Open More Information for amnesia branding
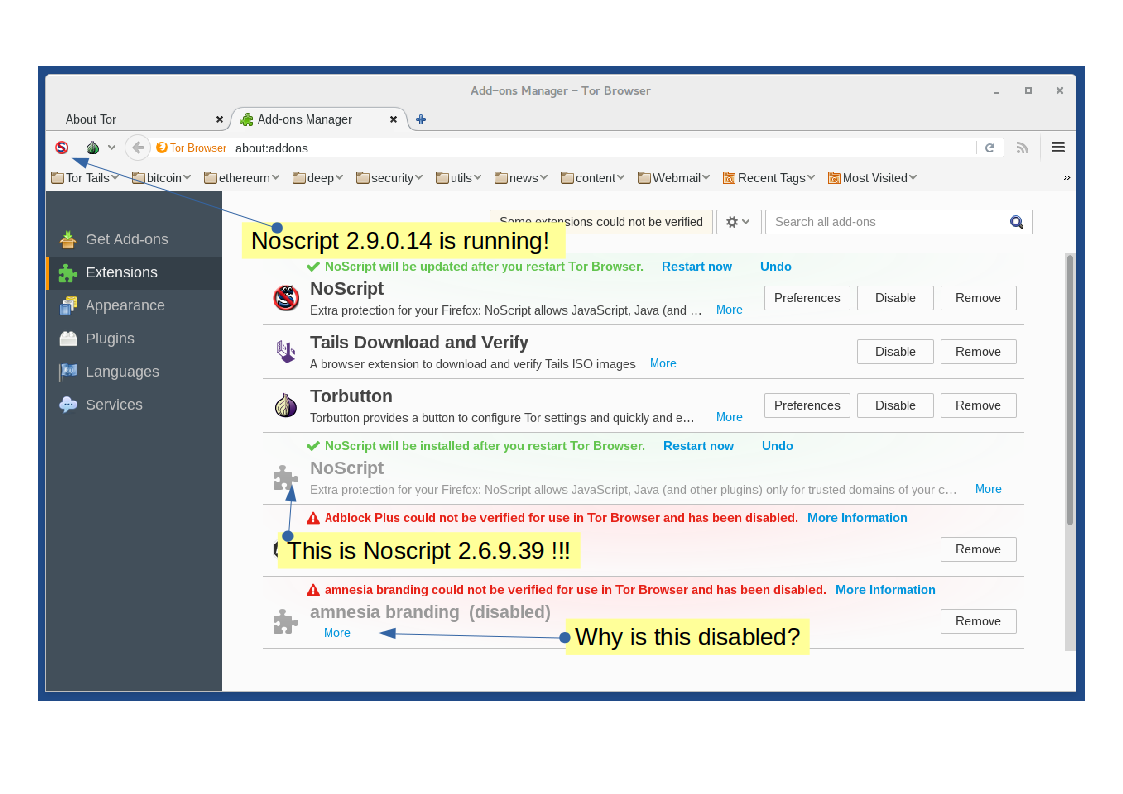This screenshot has width=1123, height=794. (885, 590)
